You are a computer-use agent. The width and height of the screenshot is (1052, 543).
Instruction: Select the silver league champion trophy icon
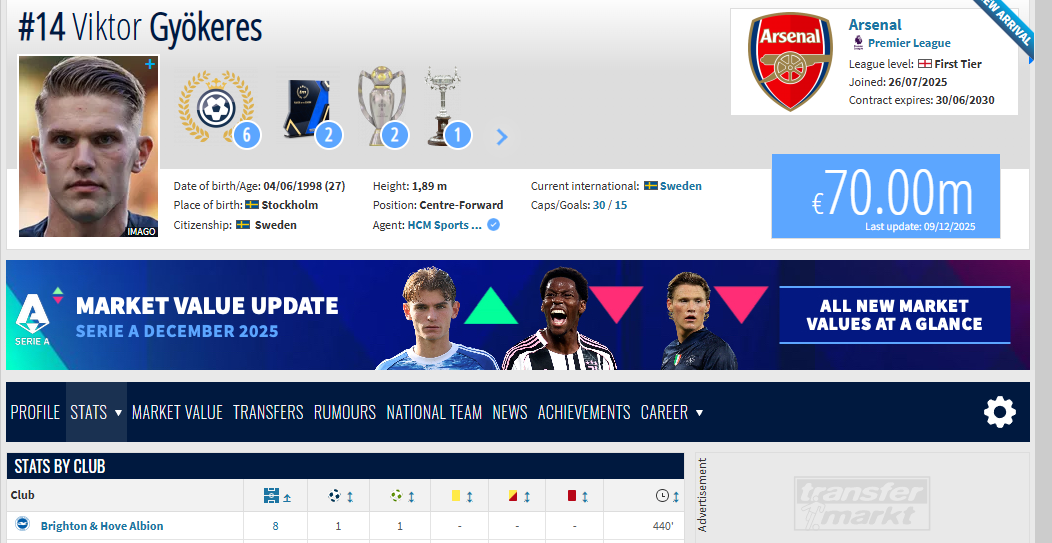(x=382, y=106)
